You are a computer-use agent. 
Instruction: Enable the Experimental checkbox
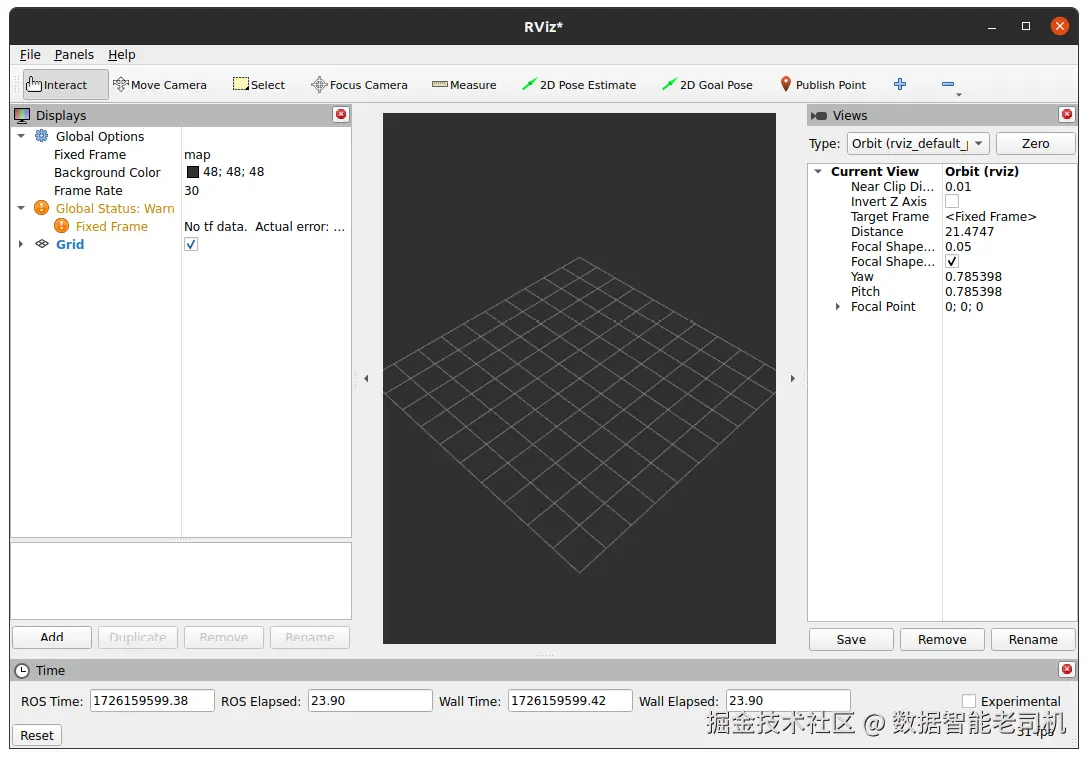tap(969, 701)
